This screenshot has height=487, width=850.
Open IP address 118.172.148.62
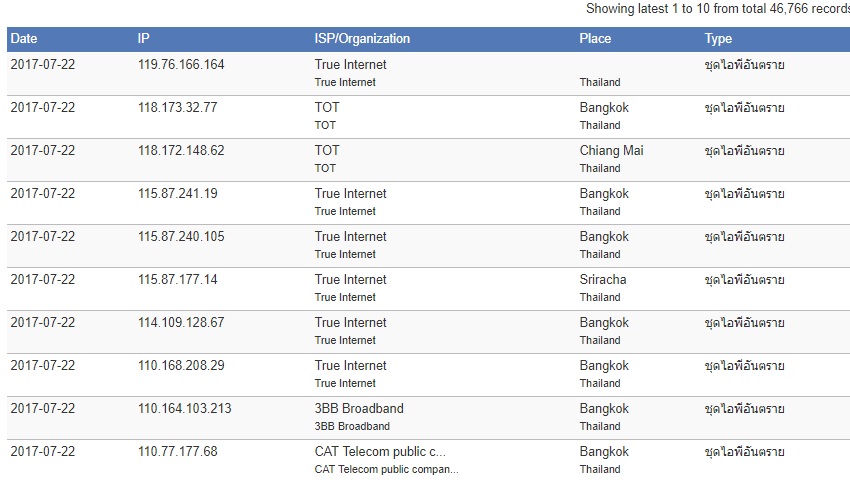[181, 151]
